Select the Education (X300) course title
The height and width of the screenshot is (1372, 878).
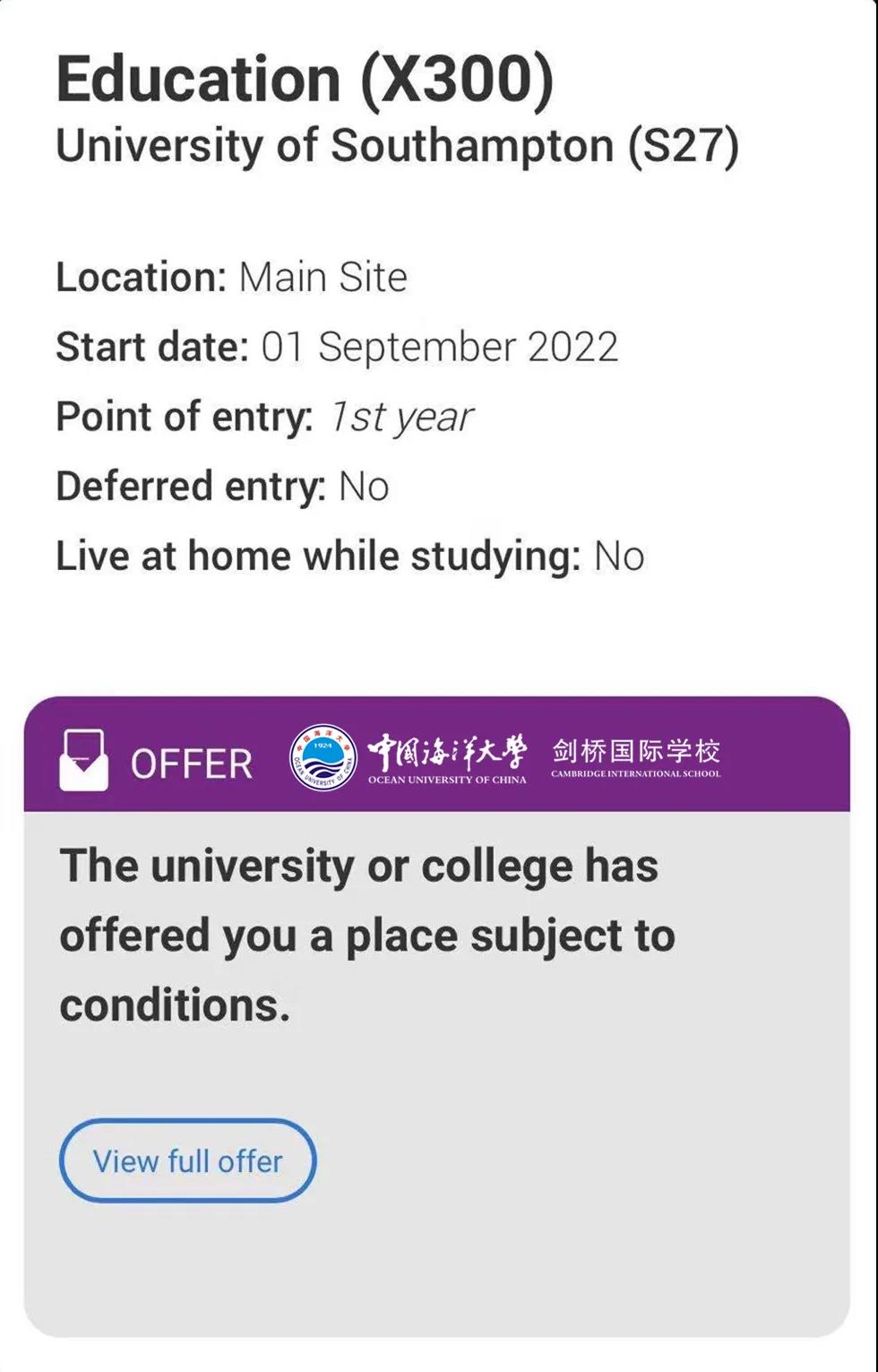pyautogui.click(x=306, y=80)
